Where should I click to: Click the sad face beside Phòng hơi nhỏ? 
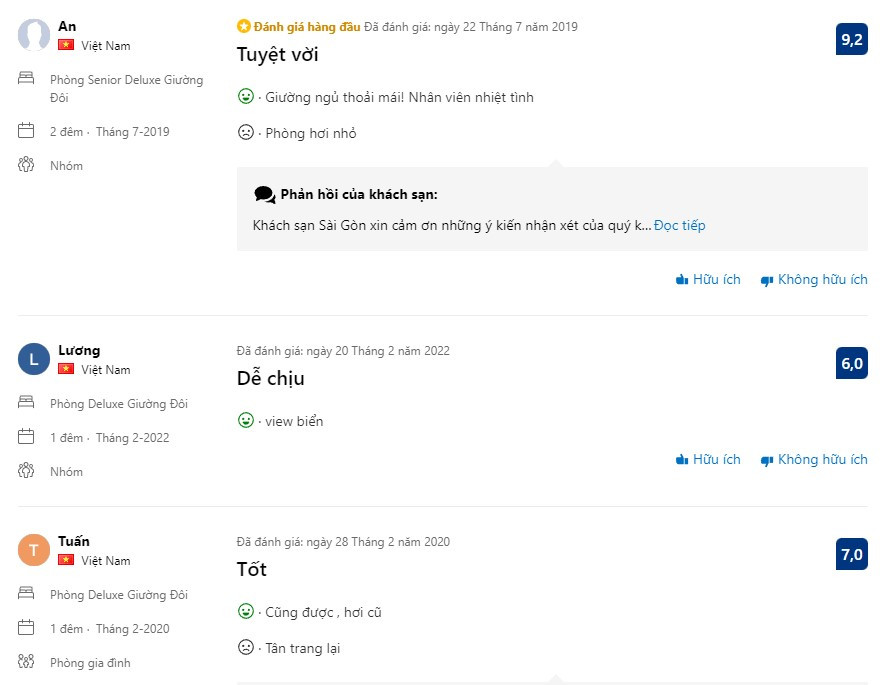tap(245, 133)
